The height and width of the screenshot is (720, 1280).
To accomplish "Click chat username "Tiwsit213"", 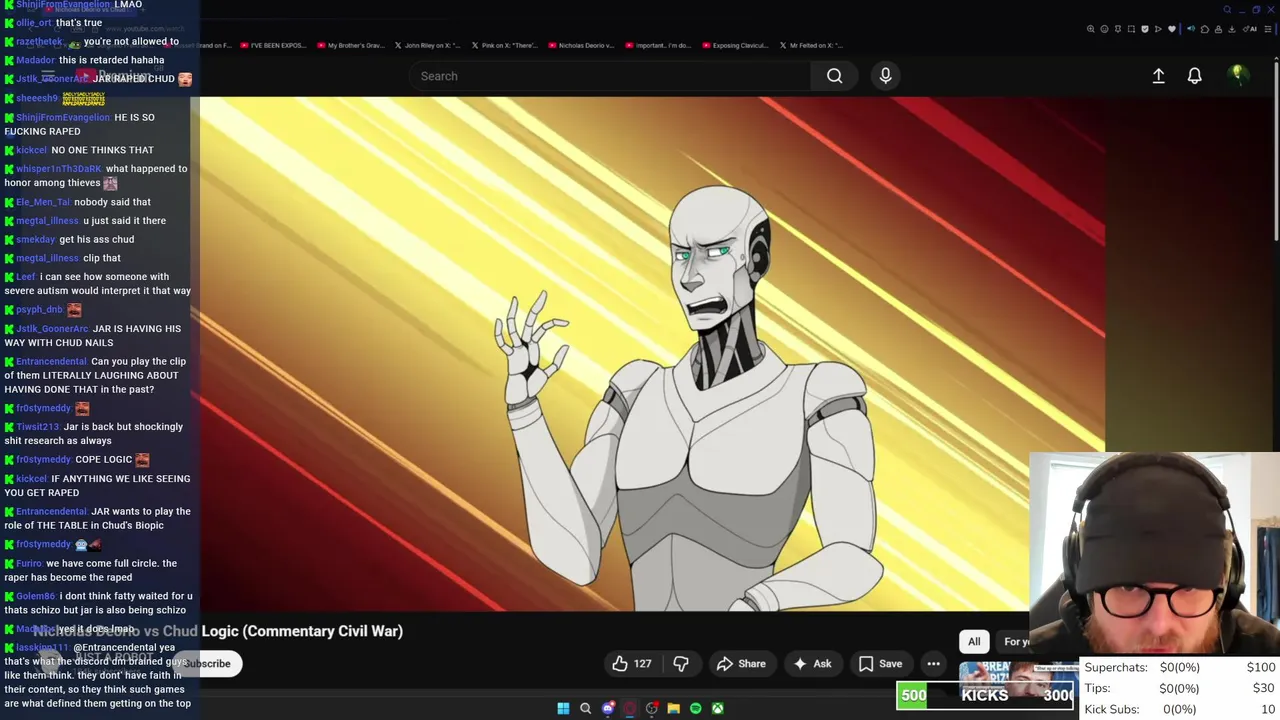I will (37, 427).
